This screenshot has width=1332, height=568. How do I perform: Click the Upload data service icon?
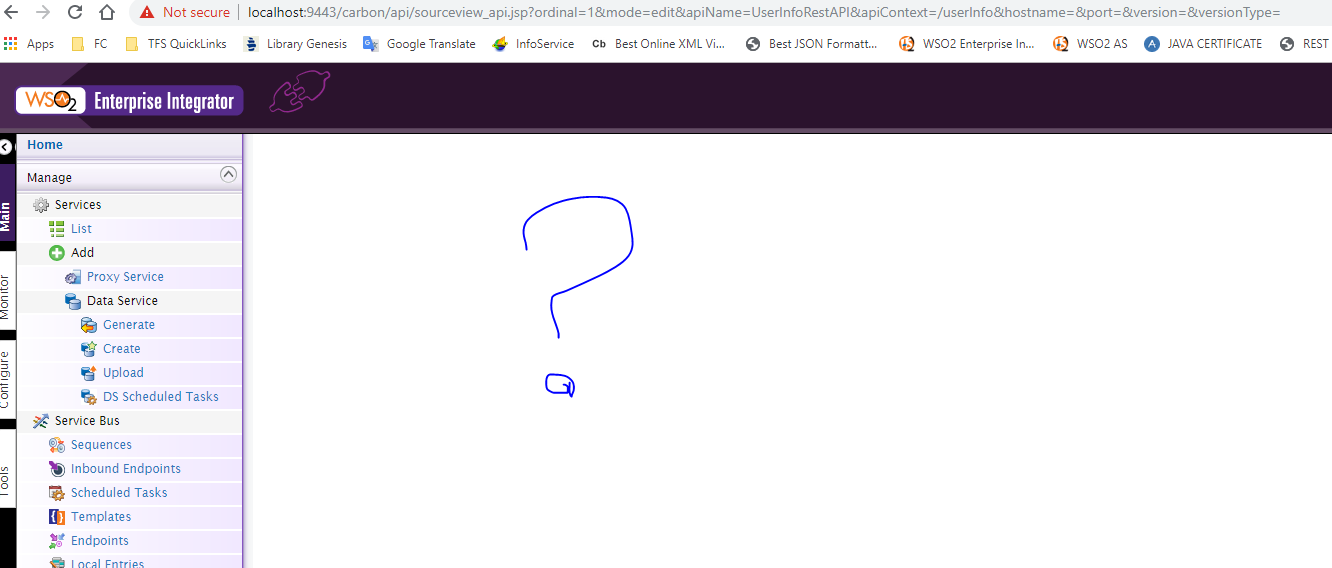tap(89, 373)
